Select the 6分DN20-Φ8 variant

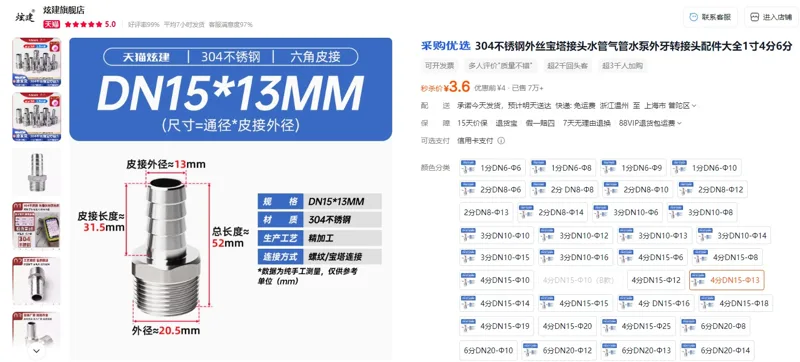point(715,326)
